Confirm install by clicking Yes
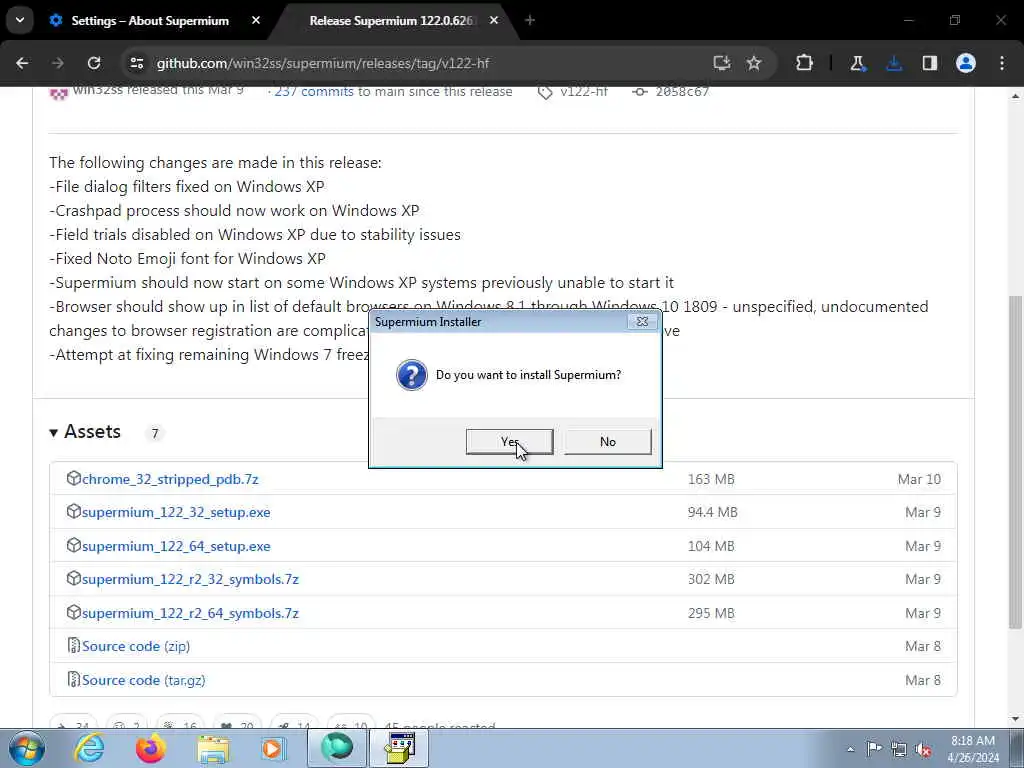 (509, 441)
